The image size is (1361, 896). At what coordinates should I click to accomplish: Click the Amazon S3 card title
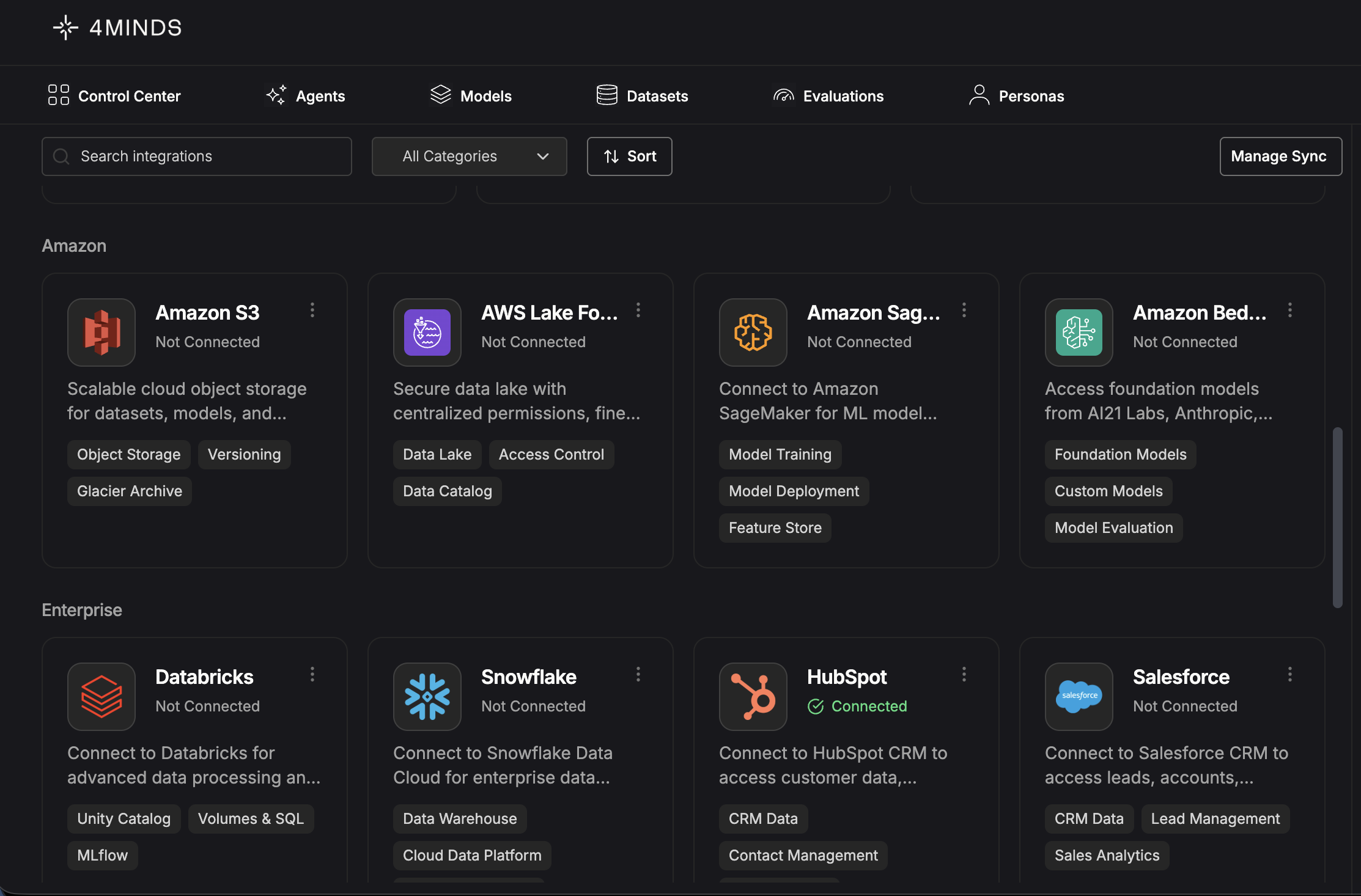click(208, 313)
